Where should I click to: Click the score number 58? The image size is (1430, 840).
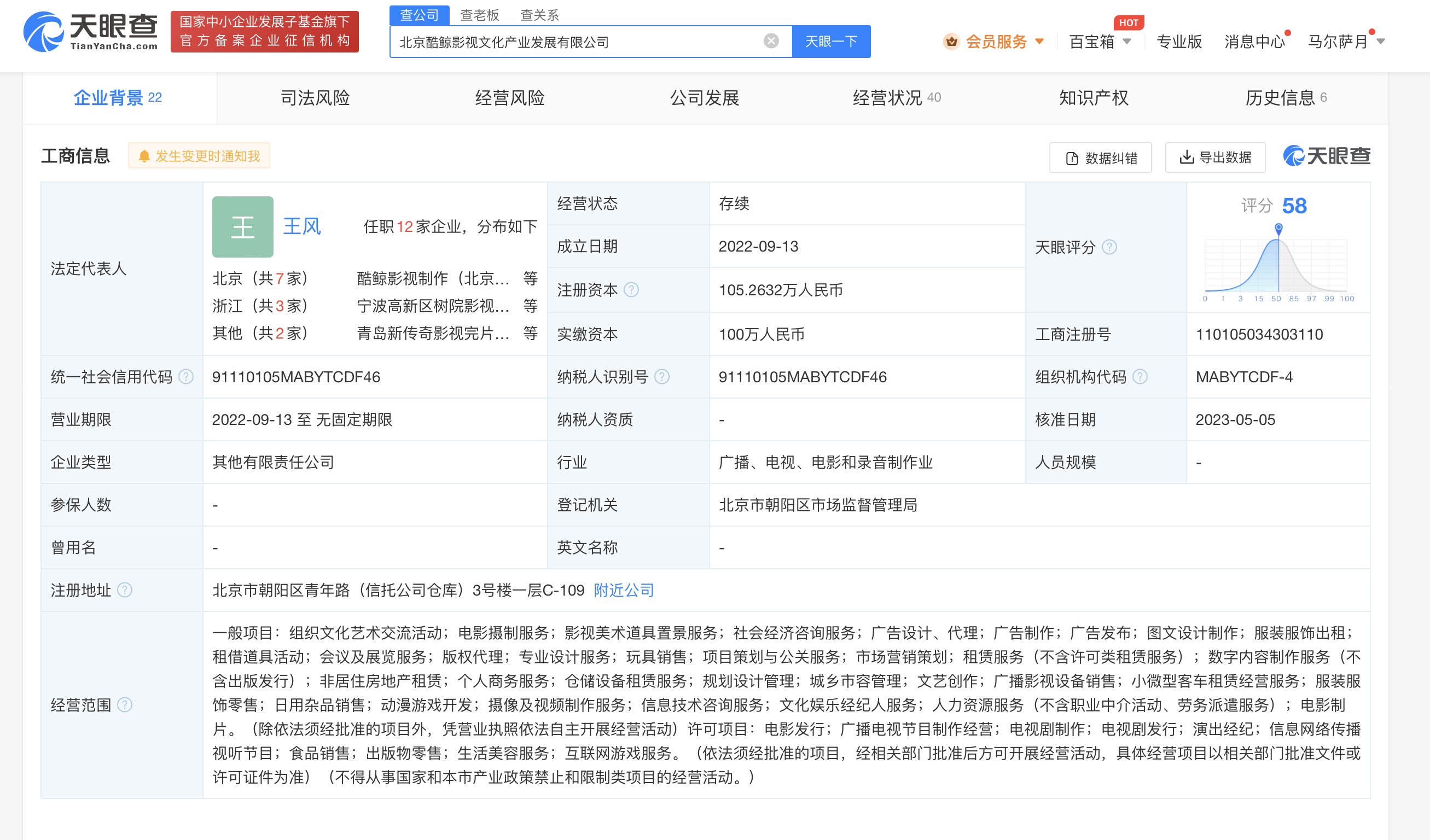tap(1294, 205)
